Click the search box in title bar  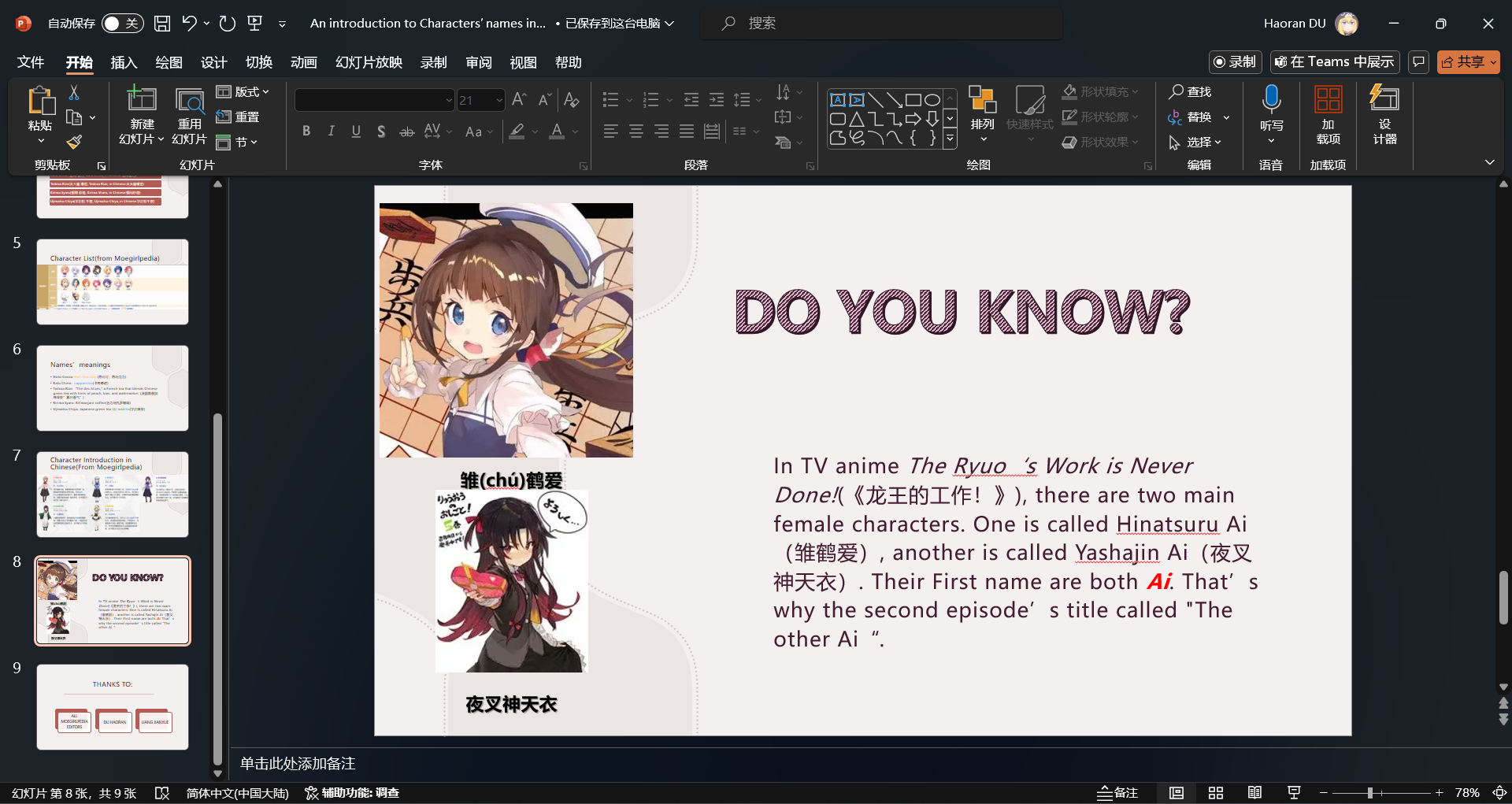pos(880,24)
